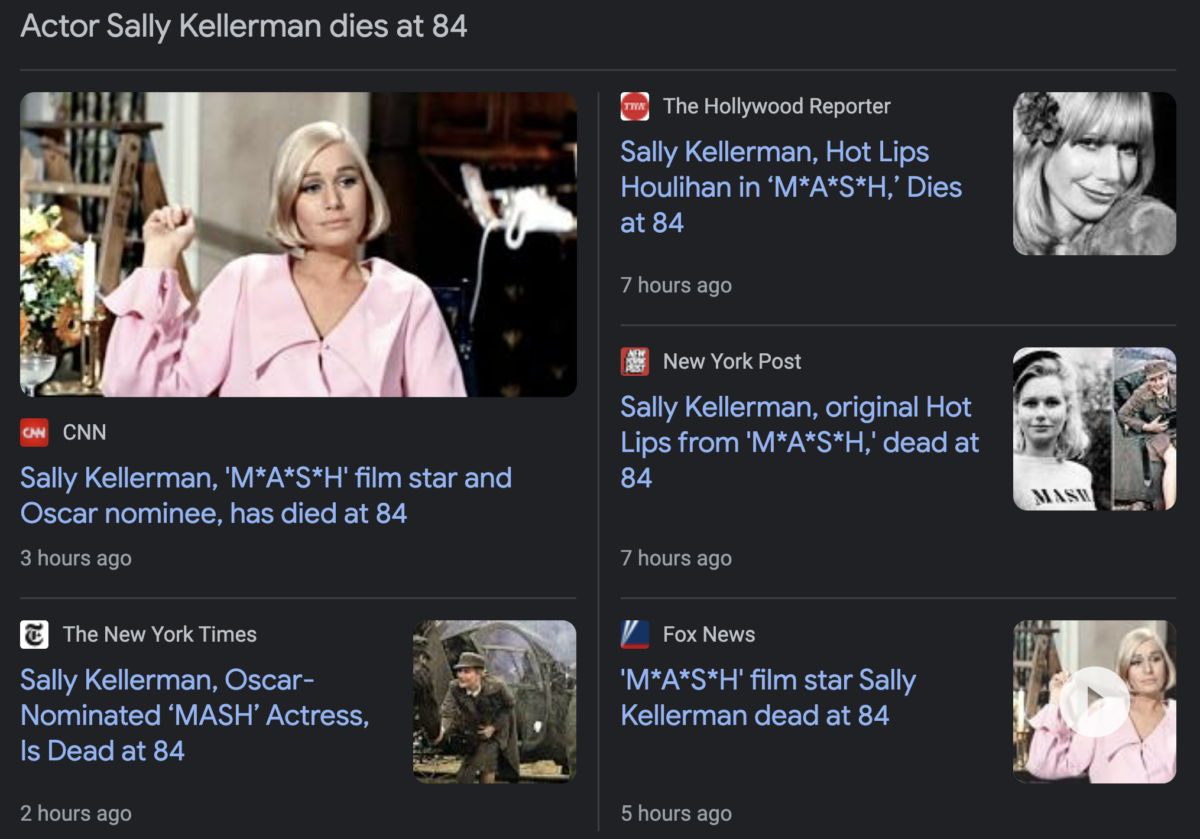Click '7 hours ago' under New York Post story
Image resolution: width=1200 pixels, height=839 pixels.
point(676,558)
